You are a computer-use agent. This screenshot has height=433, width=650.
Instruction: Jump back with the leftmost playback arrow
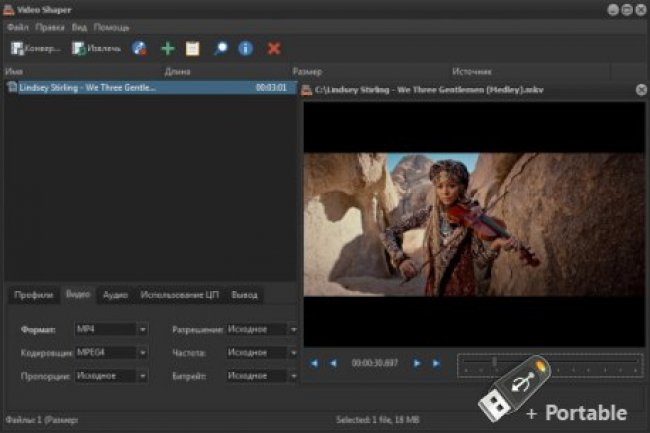pyautogui.click(x=314, y=363)
